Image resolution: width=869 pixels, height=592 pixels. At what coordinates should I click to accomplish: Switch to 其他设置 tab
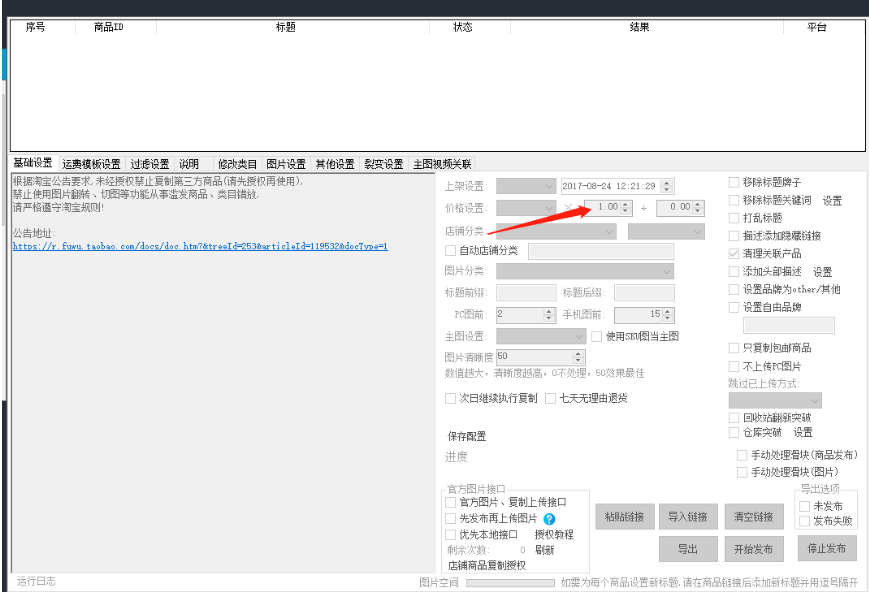(335, 164)
